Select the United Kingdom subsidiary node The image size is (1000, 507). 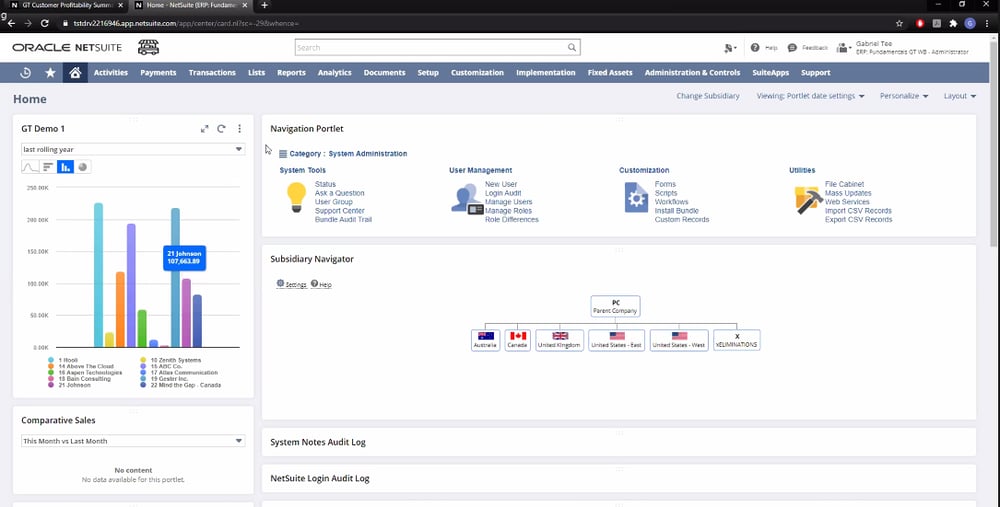pos(559,340)
